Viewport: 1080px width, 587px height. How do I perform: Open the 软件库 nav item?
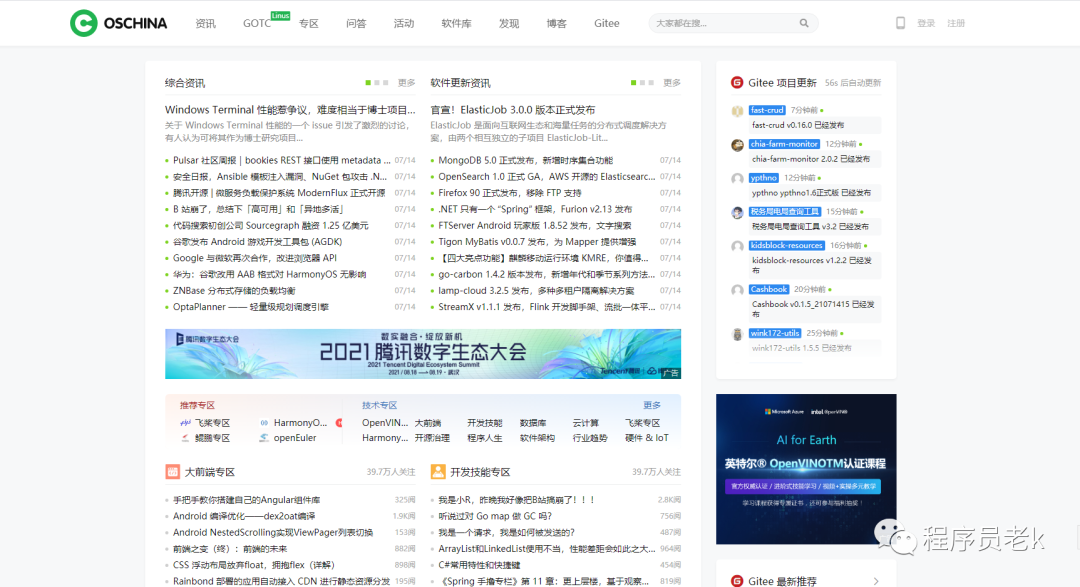[x=456, y=23]
